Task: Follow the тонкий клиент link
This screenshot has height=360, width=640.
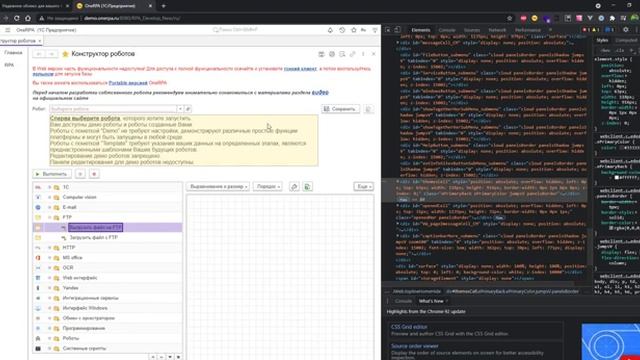Action: click(300, 69)
